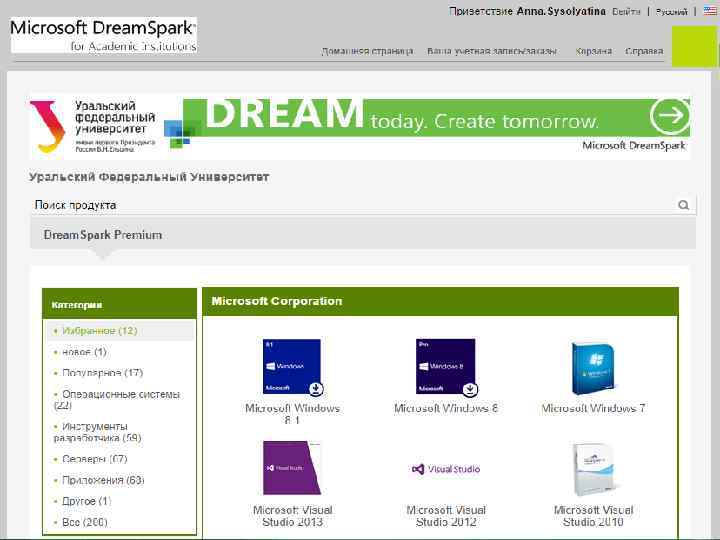Image resolution: width=720 pixels, height=540 pixels.
Task: Select the Все category
Action: tap(84, 522)
